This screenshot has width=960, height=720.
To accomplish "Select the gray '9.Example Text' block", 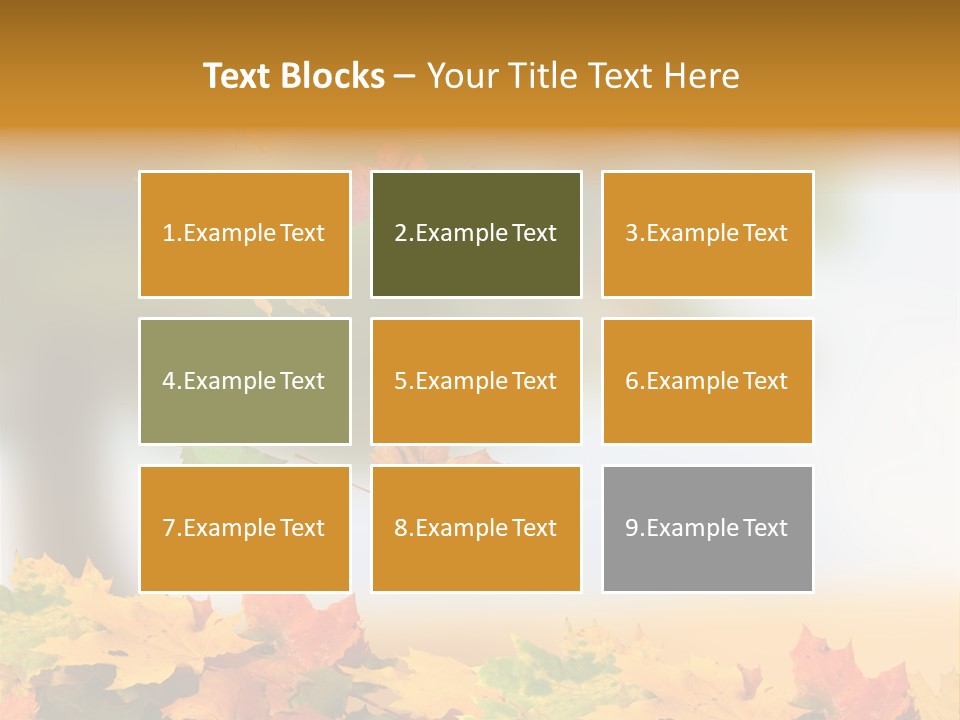I will pos(707,528).
